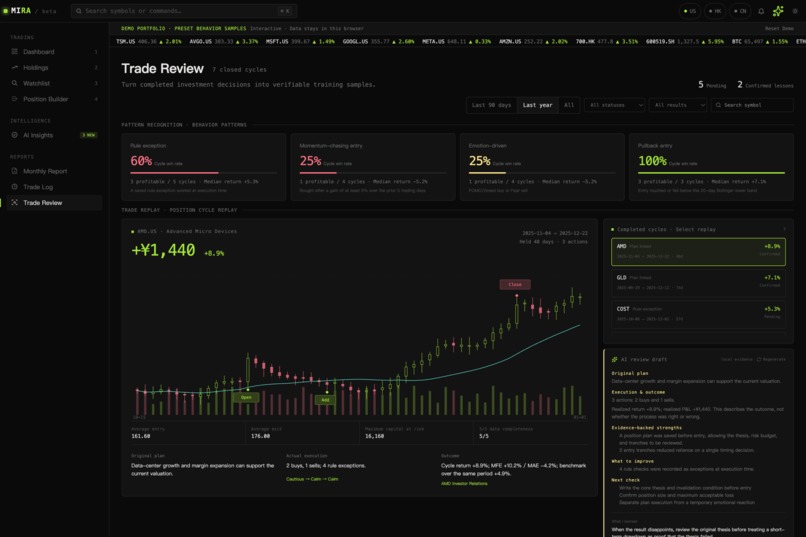Click the 600519.SH ticker quote
Image resolution: width=806 pixels, height=537 pixels.
click(x=685, y=42)
